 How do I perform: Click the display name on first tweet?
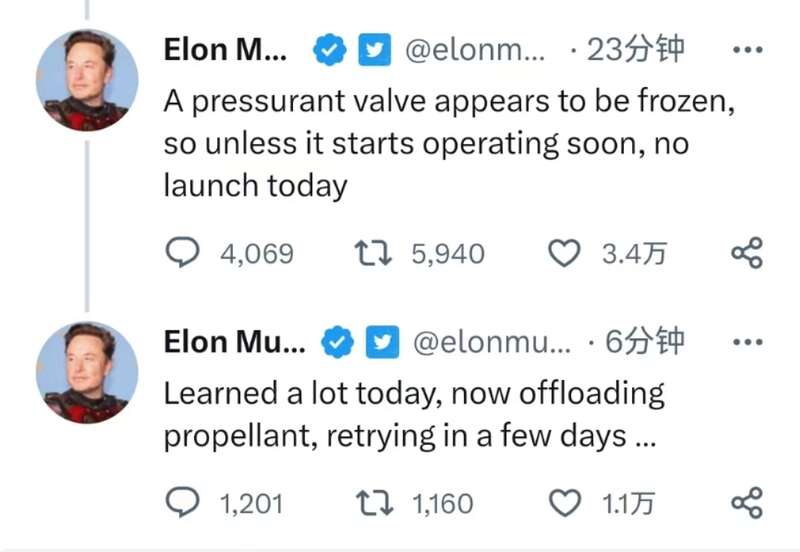[x=225, y=50]
